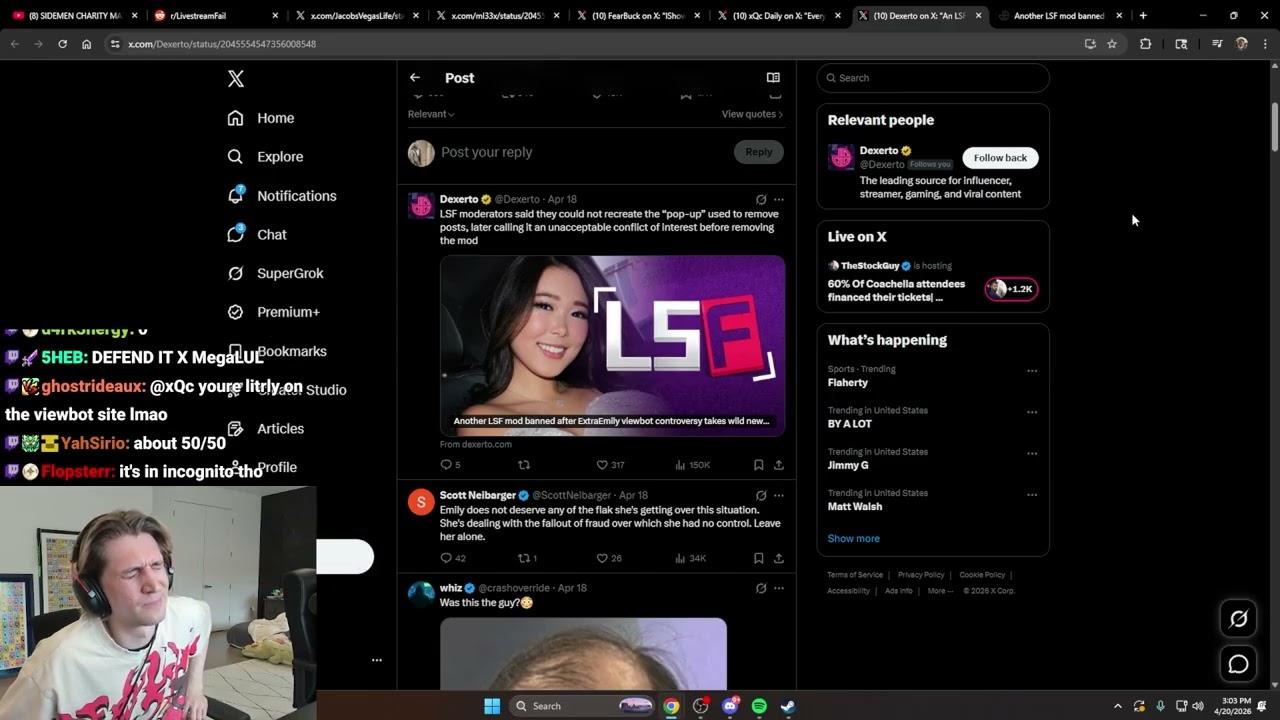Bookmark Scott Neibarger's reply
This screenshot has width=1280, height=720.
coord(759,558)
